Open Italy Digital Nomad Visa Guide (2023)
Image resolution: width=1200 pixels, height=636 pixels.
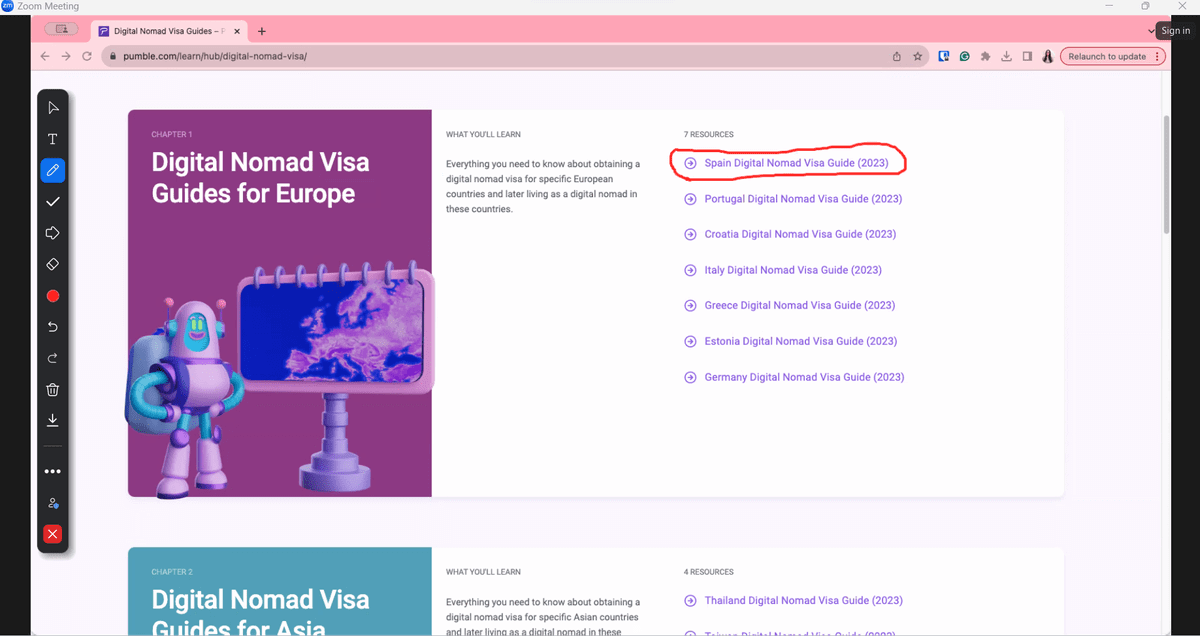pos(793,270)
